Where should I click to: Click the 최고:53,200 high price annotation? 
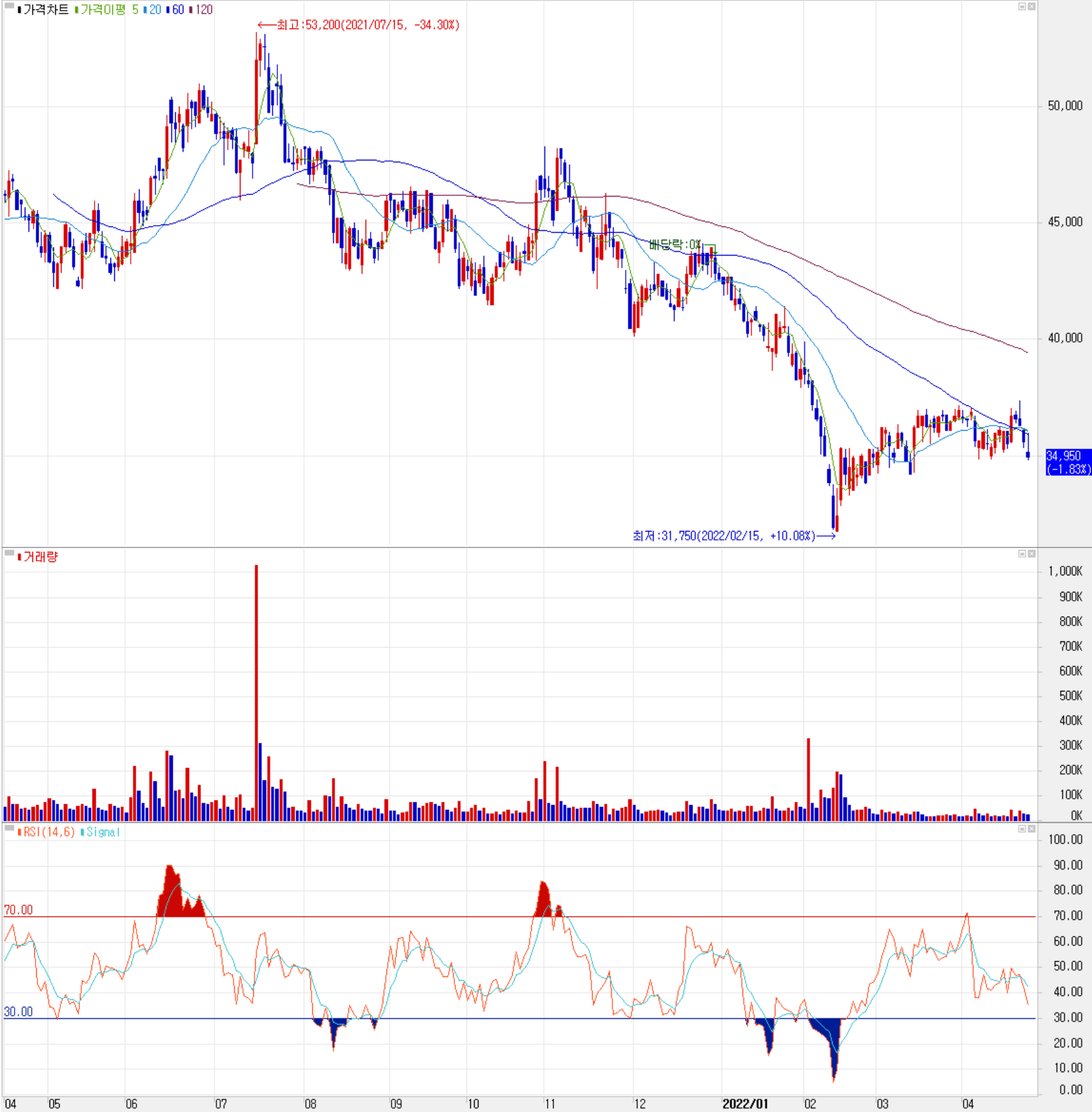359,25
